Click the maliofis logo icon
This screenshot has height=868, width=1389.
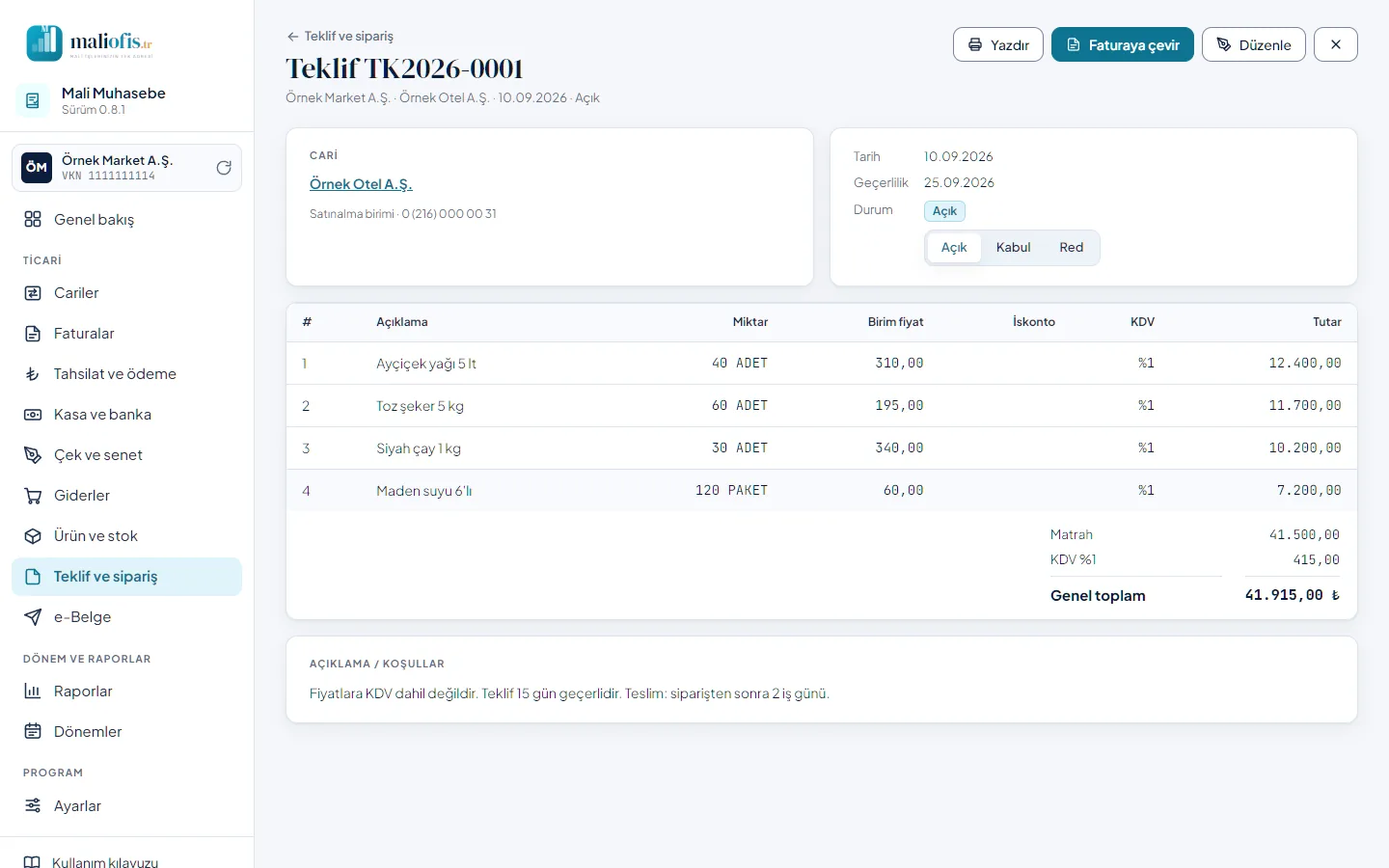(44, 42)
